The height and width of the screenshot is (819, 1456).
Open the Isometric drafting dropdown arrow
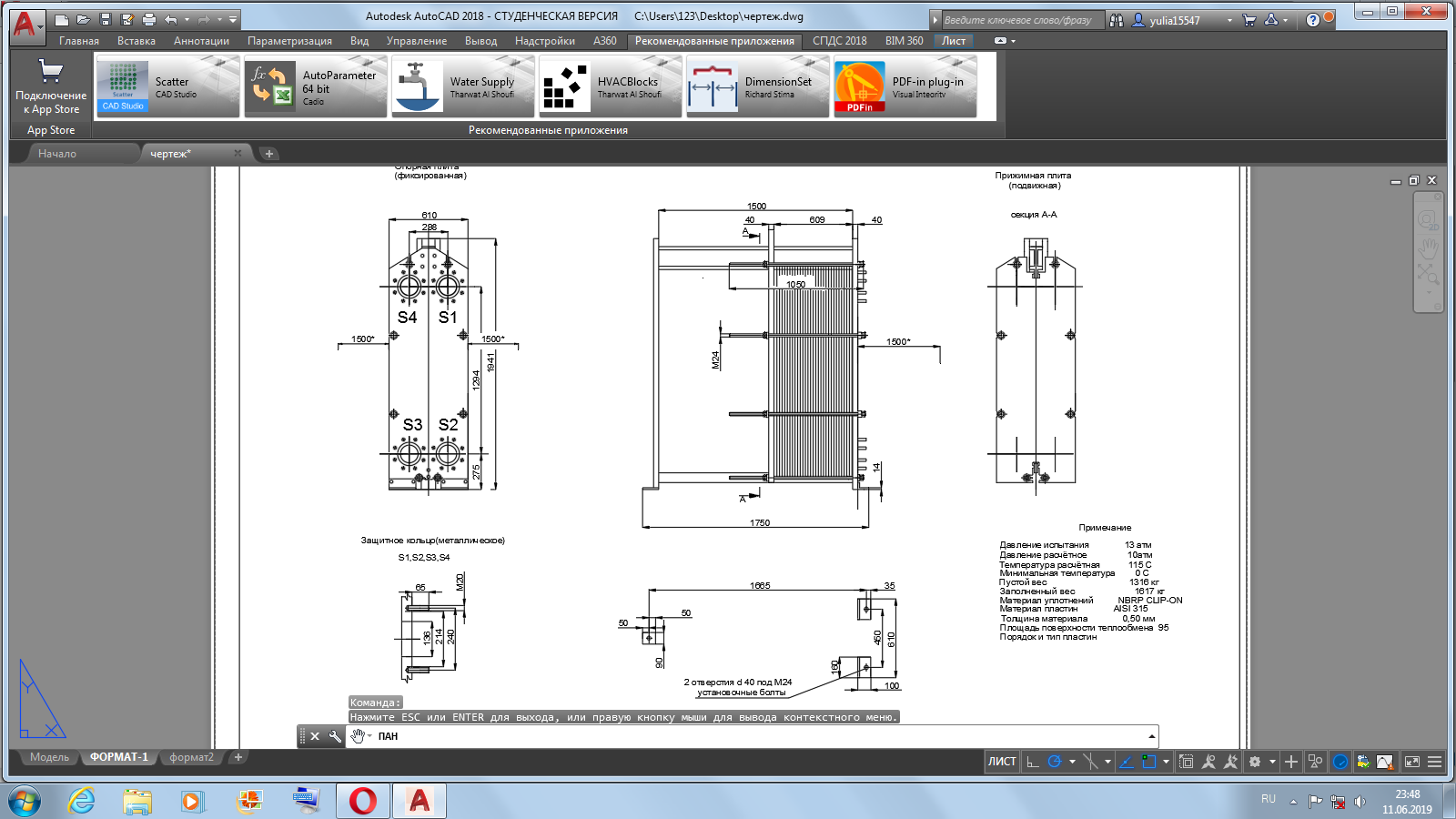1107,762
